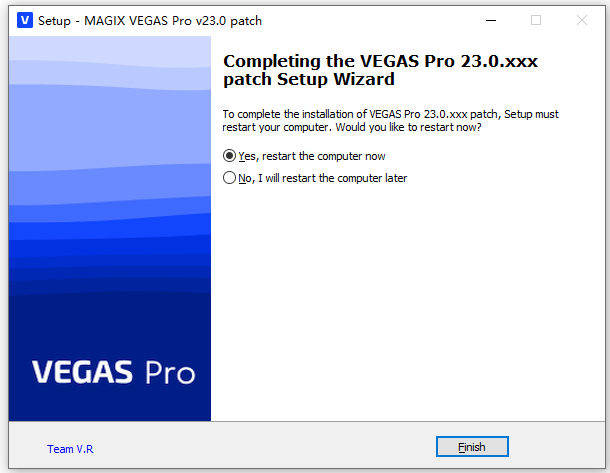610x473 pixels.
Task: Close the VEGAS Pro patch setup window
Action: click(x=582, y=20)
